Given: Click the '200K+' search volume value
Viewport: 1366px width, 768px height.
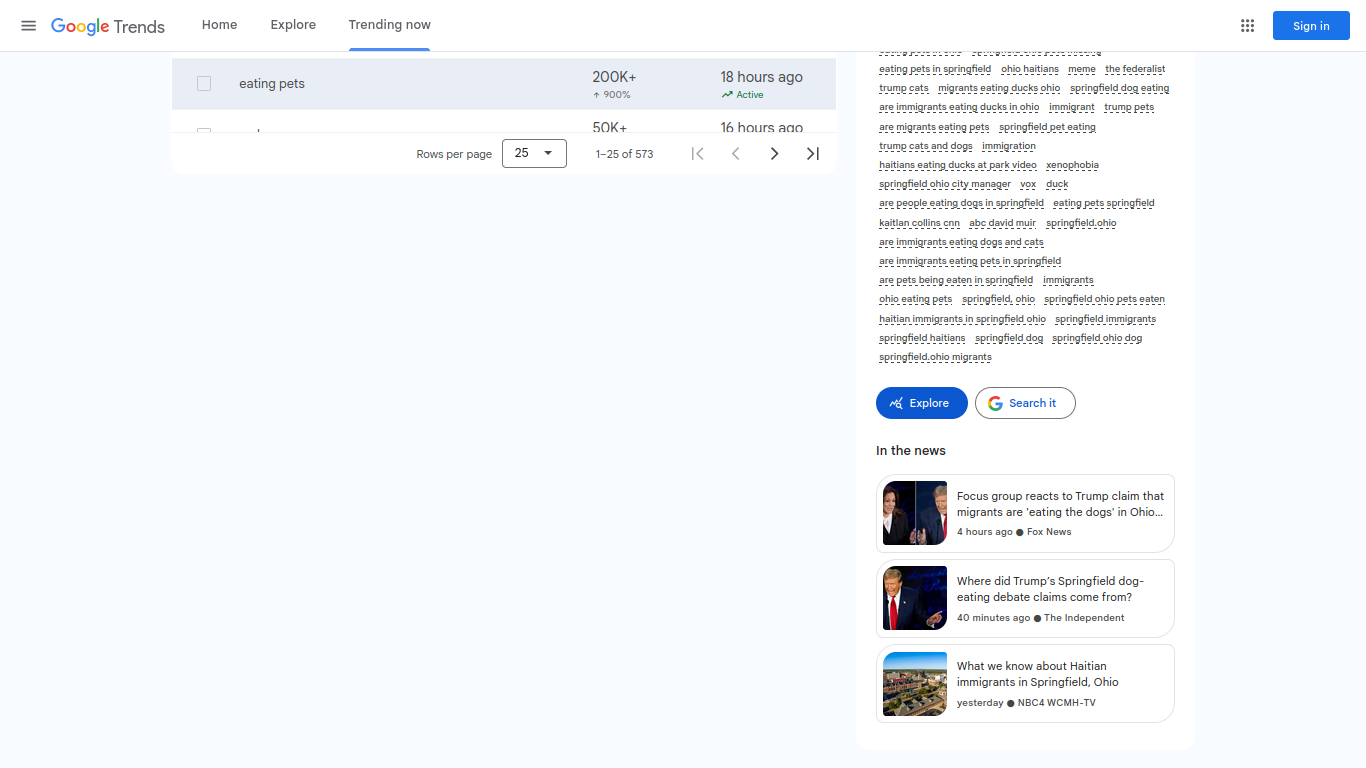Looking at the screenshot, I should pos(614,77).
